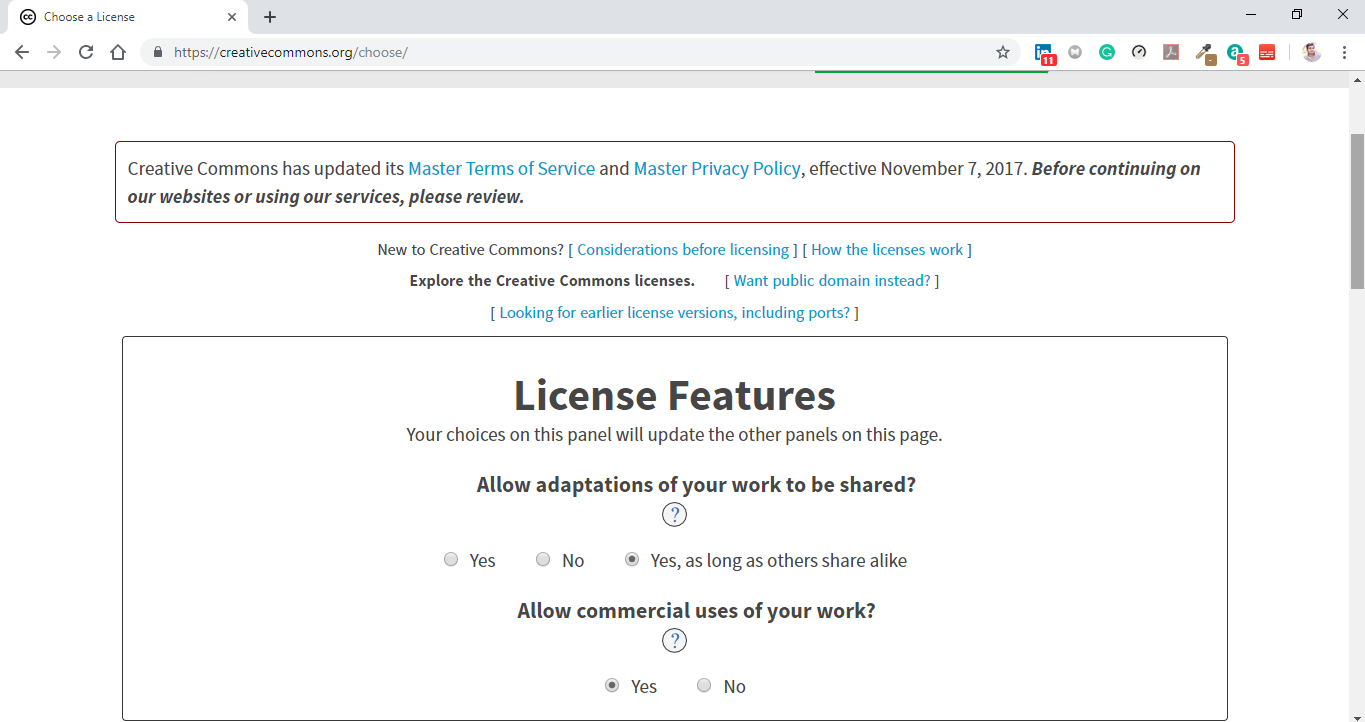Go back to the previous page

22,52
